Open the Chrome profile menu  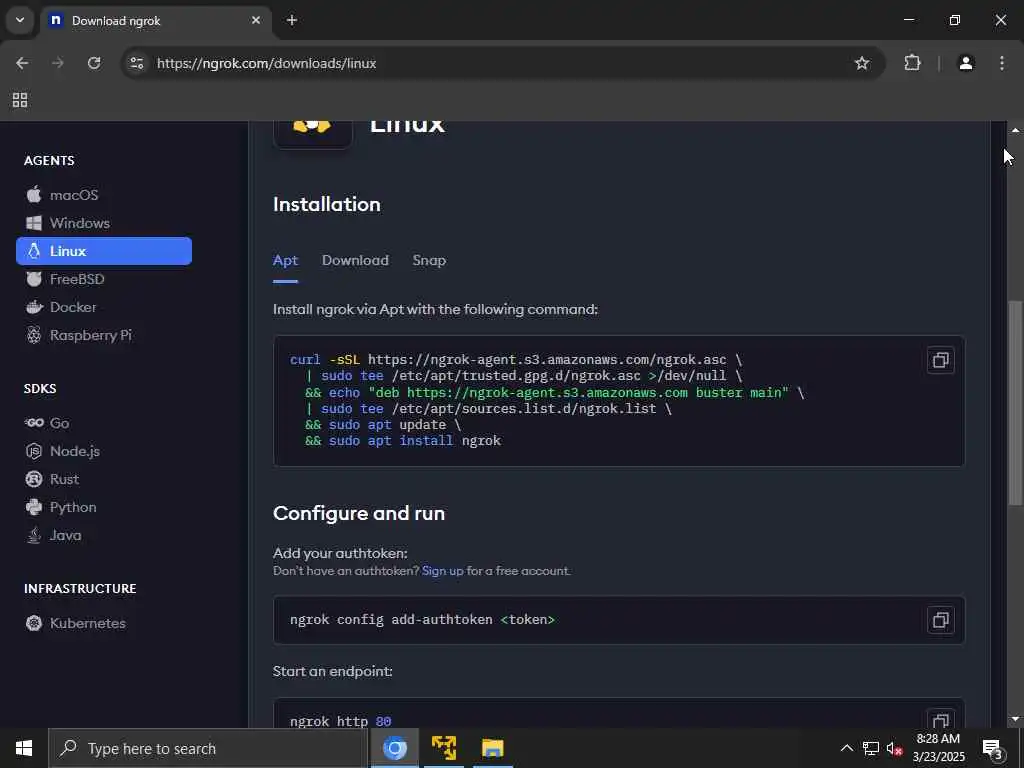click(x=966, y=63)
